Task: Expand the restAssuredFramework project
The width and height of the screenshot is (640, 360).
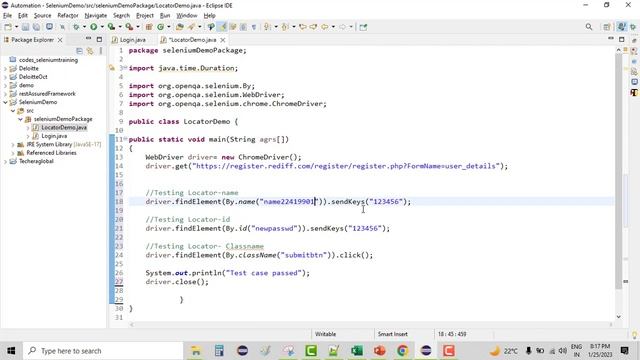Action: (x=5, y=94)
